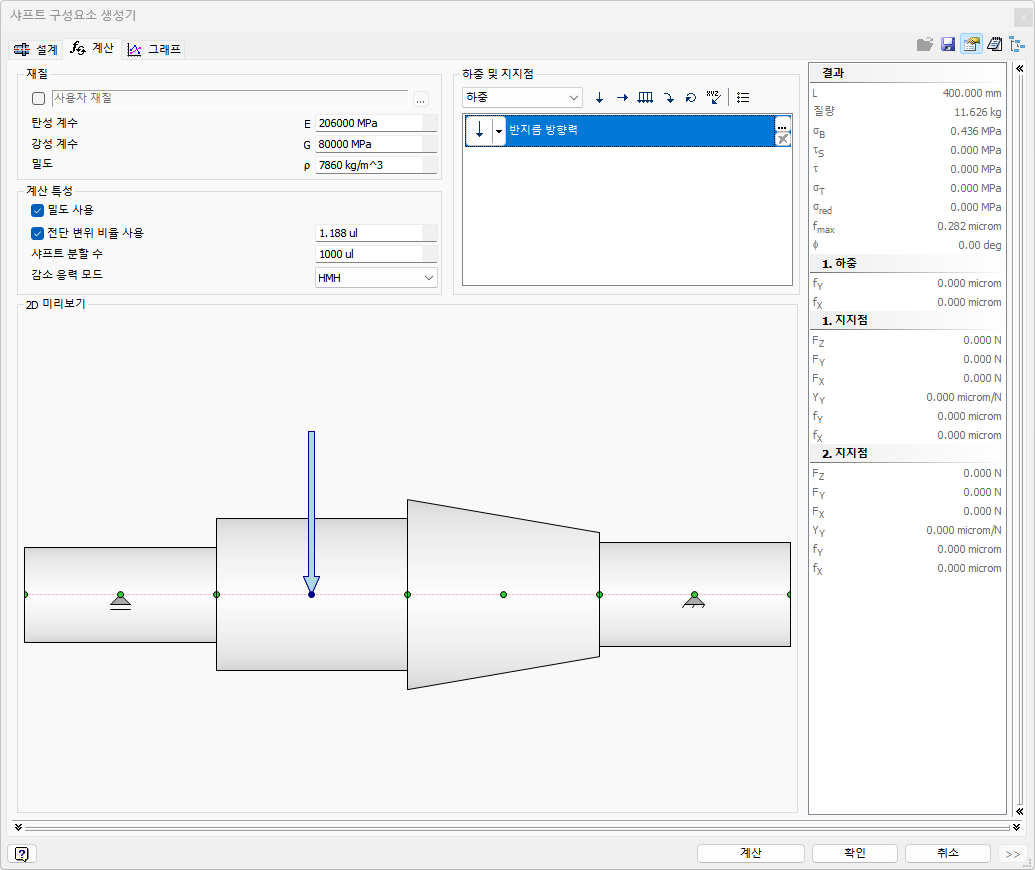Click the 0.00 deg twist value
The height and width of the screenshot is (870, 1035).
pyautogui.click(x=980, y=246)
